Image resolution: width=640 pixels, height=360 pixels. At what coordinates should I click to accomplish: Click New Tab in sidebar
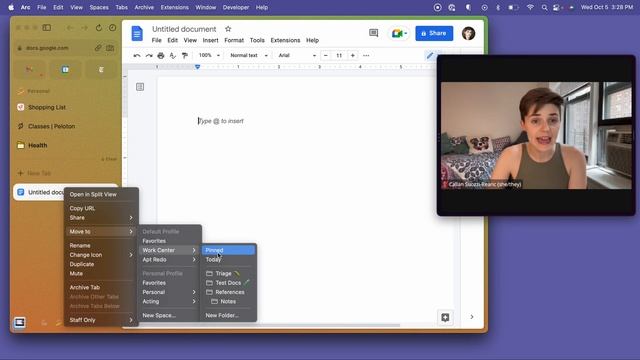(66, 173)
